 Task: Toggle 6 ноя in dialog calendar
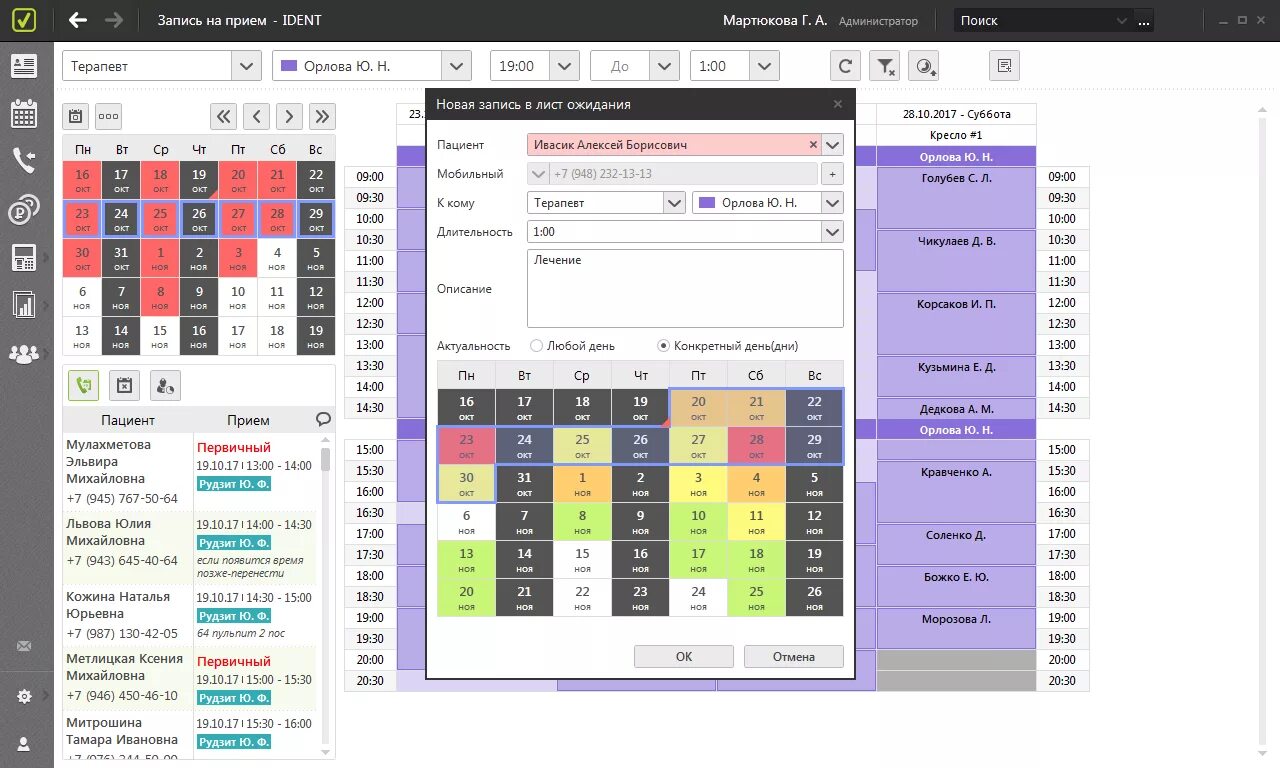coord(466,521)
